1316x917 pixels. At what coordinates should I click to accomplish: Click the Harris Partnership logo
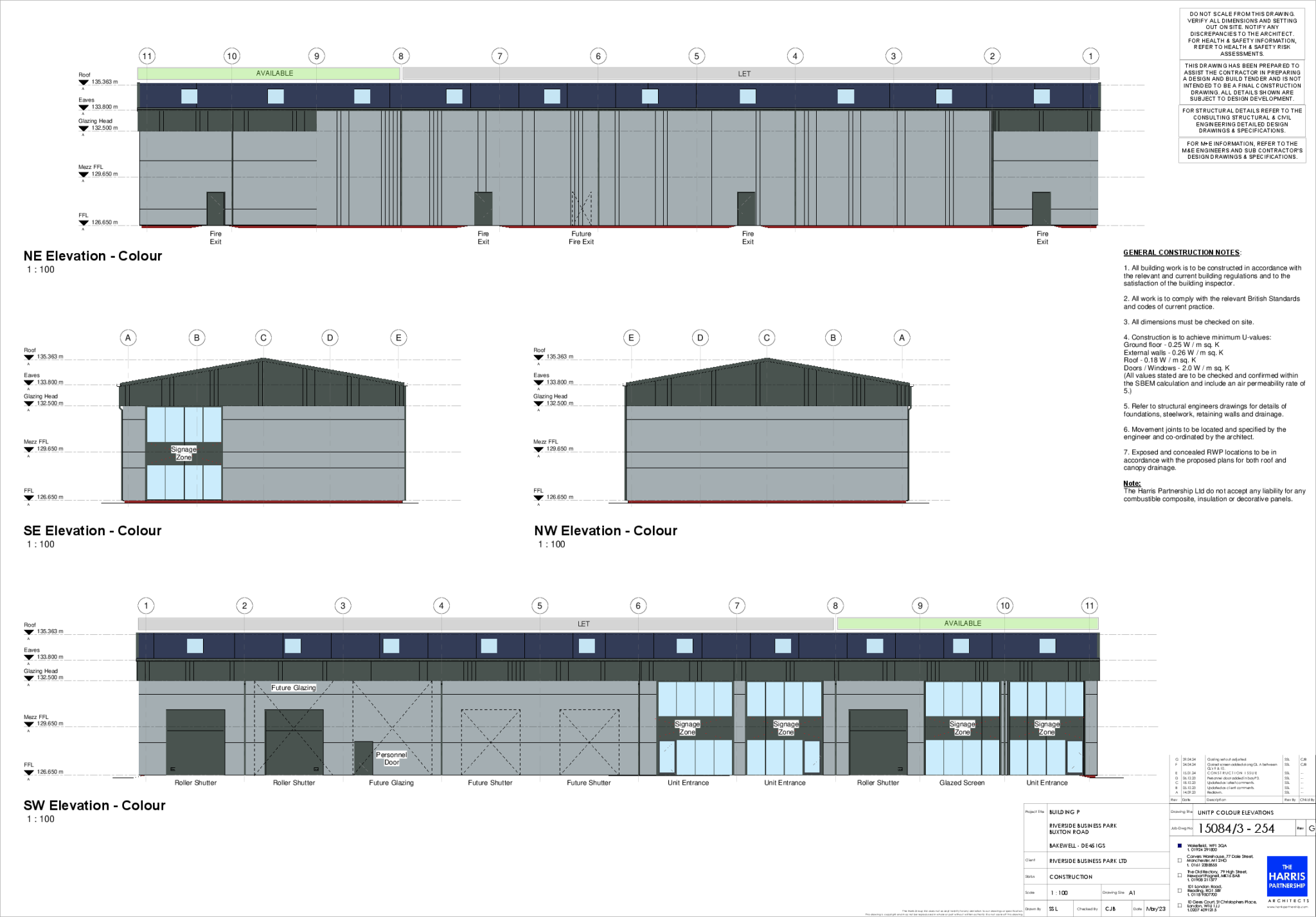tap(1287, 877)
